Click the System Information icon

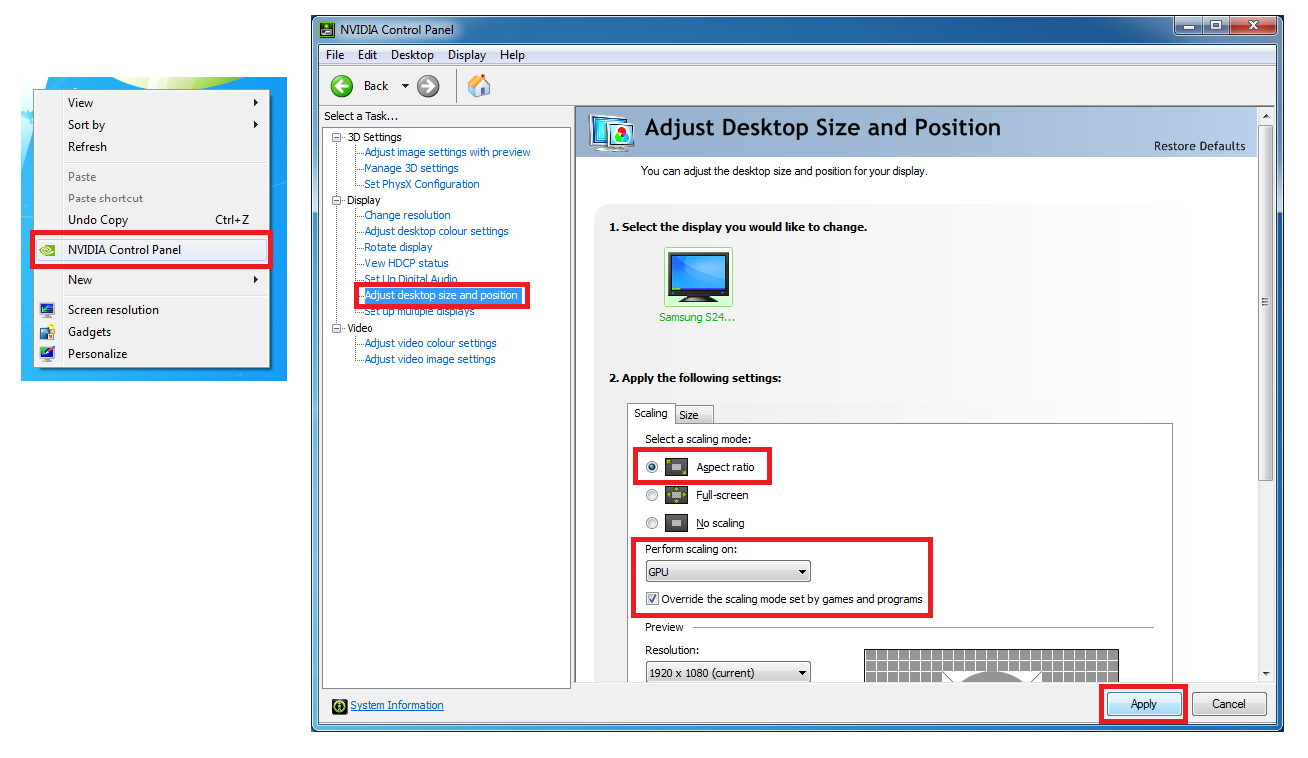(x=340, y=706)
